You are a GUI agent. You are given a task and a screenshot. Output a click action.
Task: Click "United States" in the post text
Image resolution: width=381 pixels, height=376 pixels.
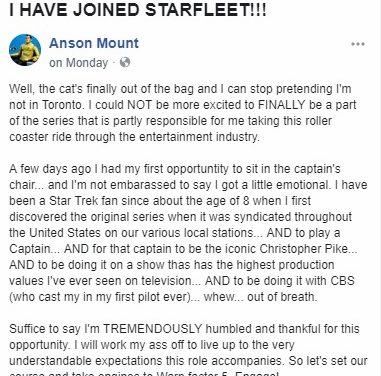tap(65, 233)
